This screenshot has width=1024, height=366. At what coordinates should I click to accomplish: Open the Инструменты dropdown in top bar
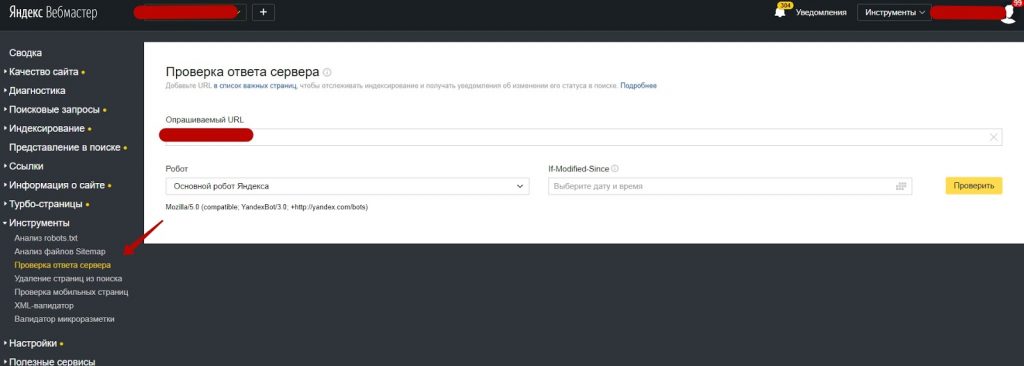[x=895, y=12]
